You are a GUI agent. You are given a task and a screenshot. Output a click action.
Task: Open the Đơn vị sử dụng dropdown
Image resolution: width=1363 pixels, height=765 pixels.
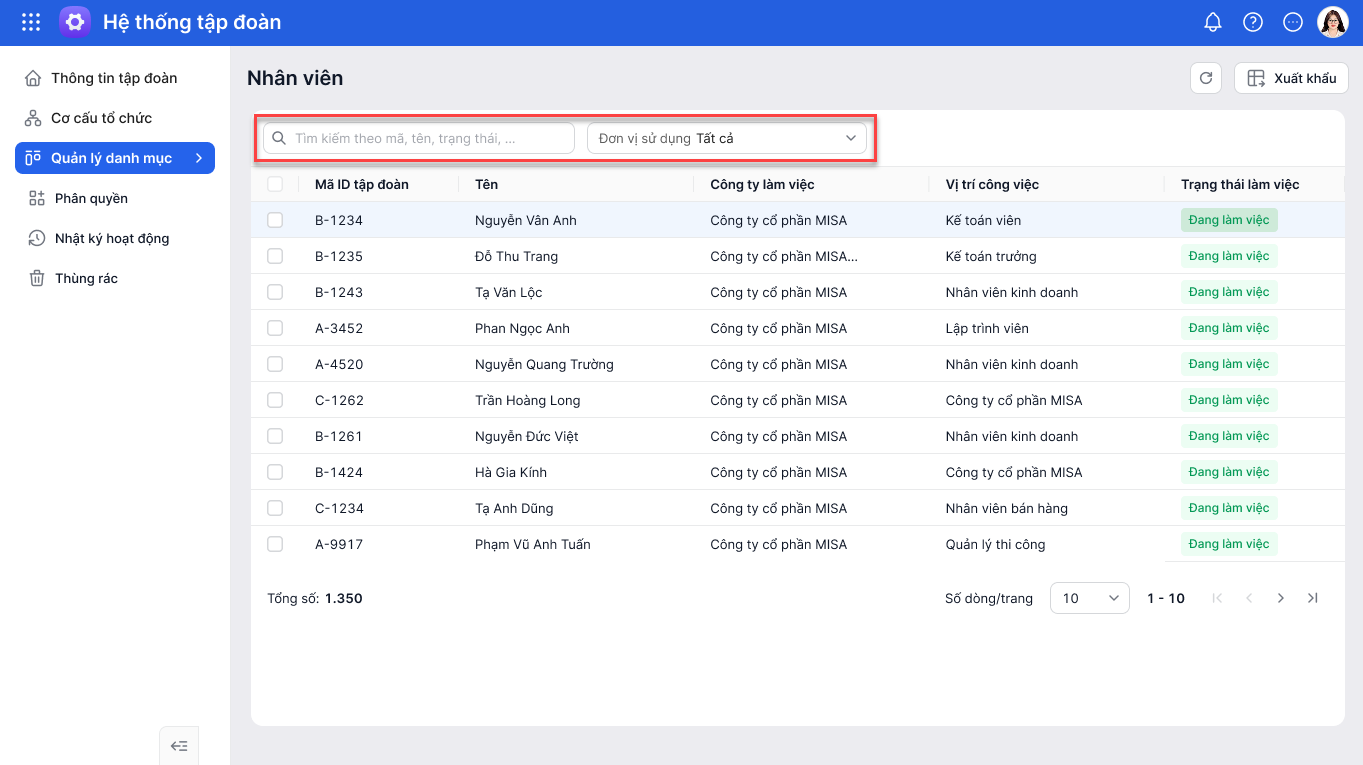pos(727,138)
